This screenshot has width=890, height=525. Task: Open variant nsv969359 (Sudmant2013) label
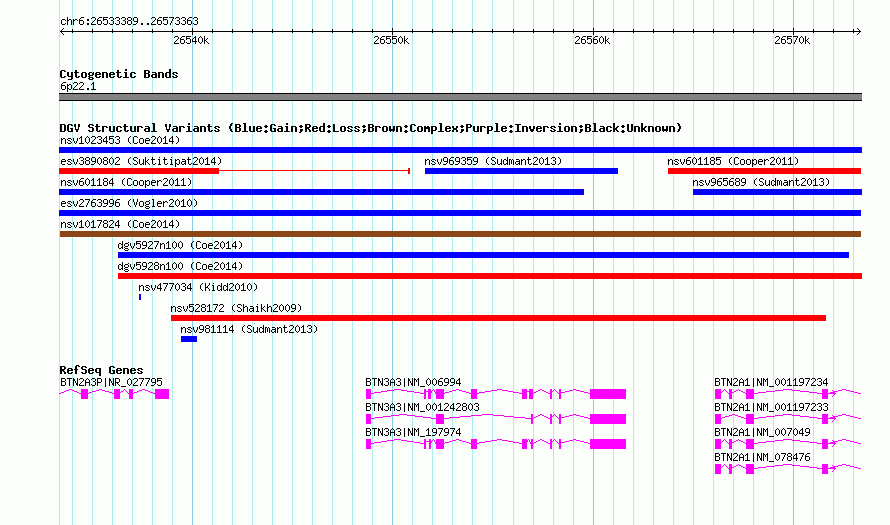point(493,161)
